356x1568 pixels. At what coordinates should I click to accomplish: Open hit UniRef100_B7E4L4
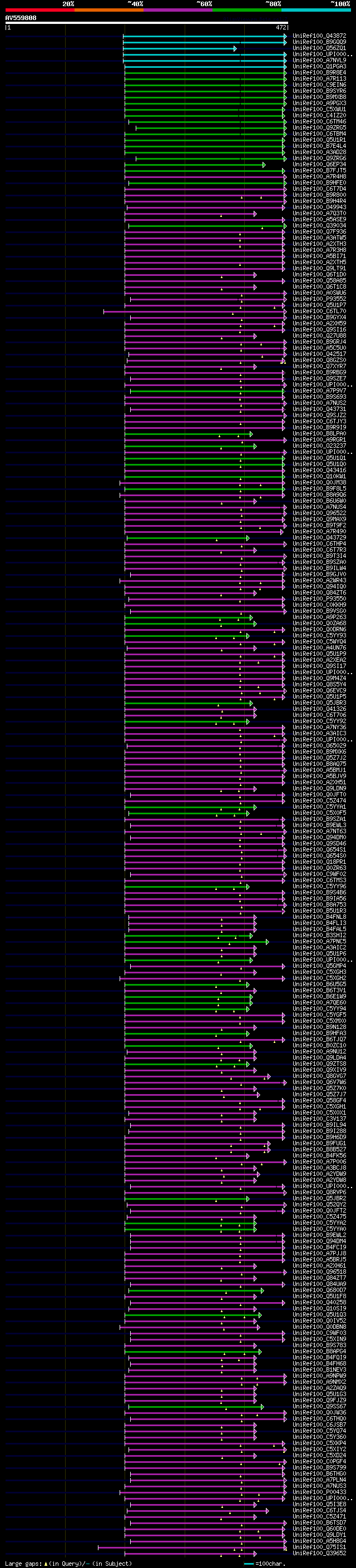[x=319, y=146]
